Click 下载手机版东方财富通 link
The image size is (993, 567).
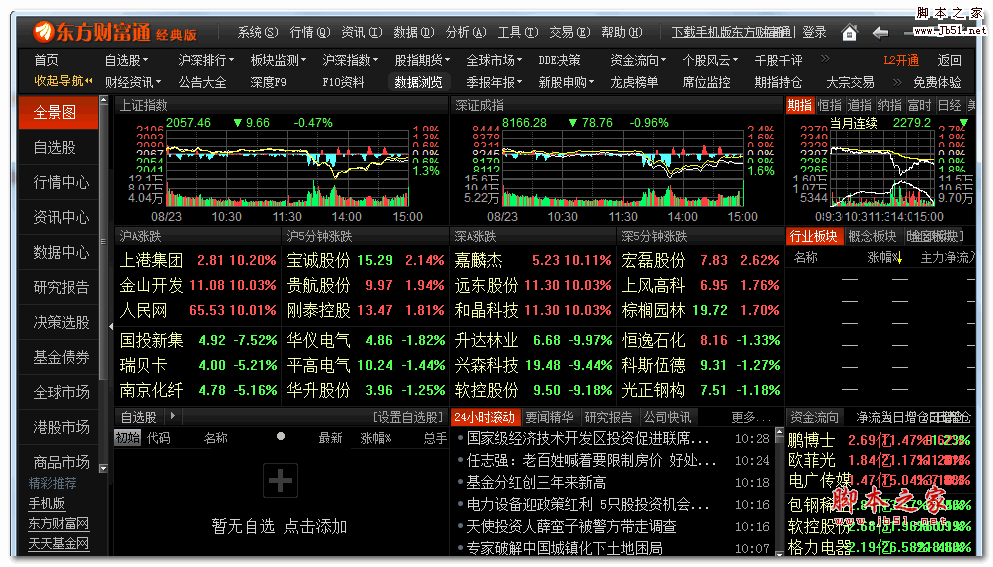pos(731,32)
